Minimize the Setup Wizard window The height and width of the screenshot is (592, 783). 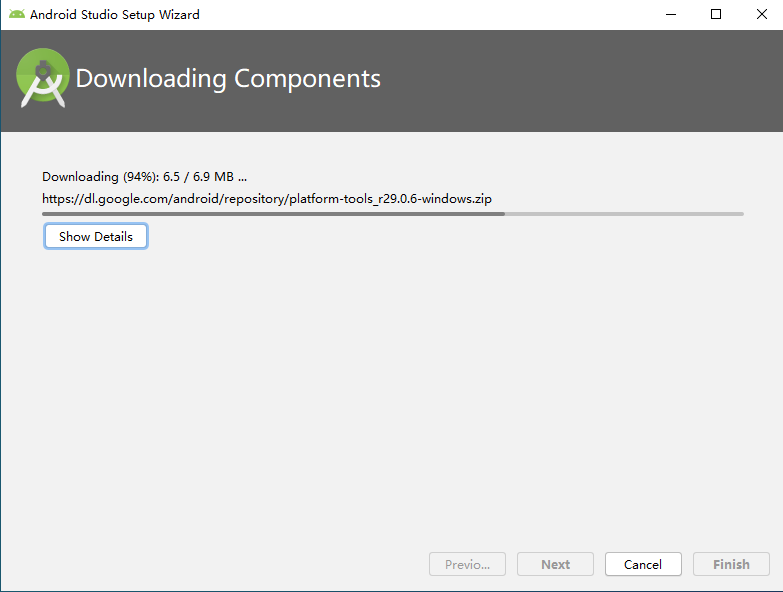671,14
